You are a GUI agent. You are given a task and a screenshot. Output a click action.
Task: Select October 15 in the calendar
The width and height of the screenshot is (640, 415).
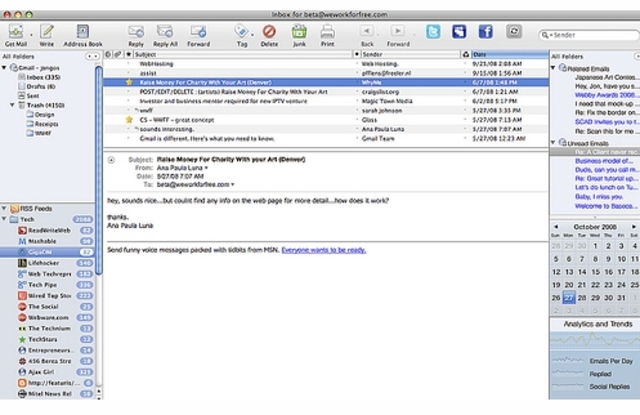coord(596,272)
